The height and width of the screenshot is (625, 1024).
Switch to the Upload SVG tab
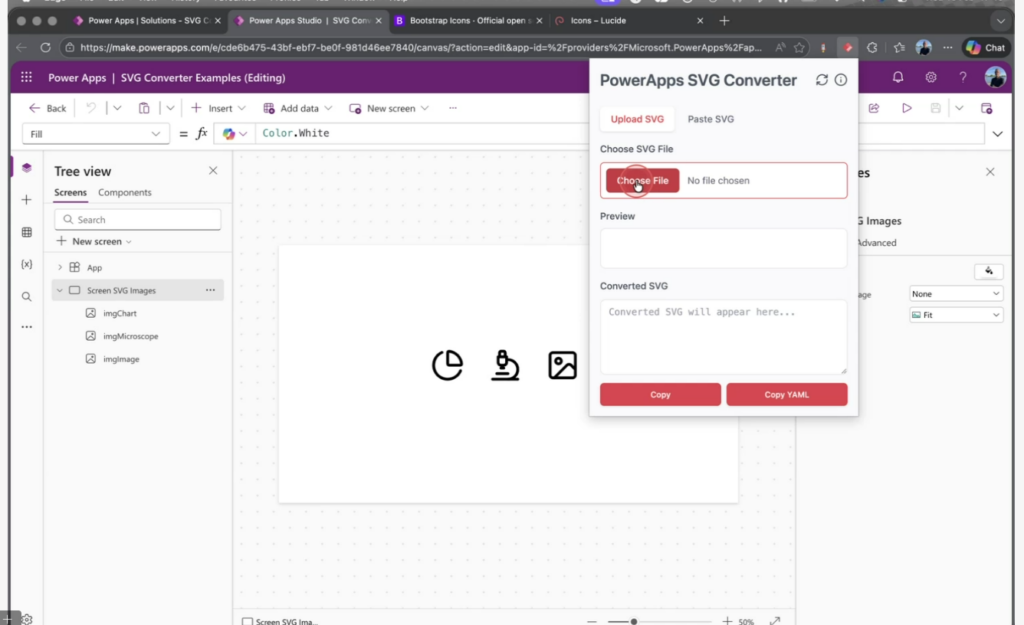[x=637, y=119]
